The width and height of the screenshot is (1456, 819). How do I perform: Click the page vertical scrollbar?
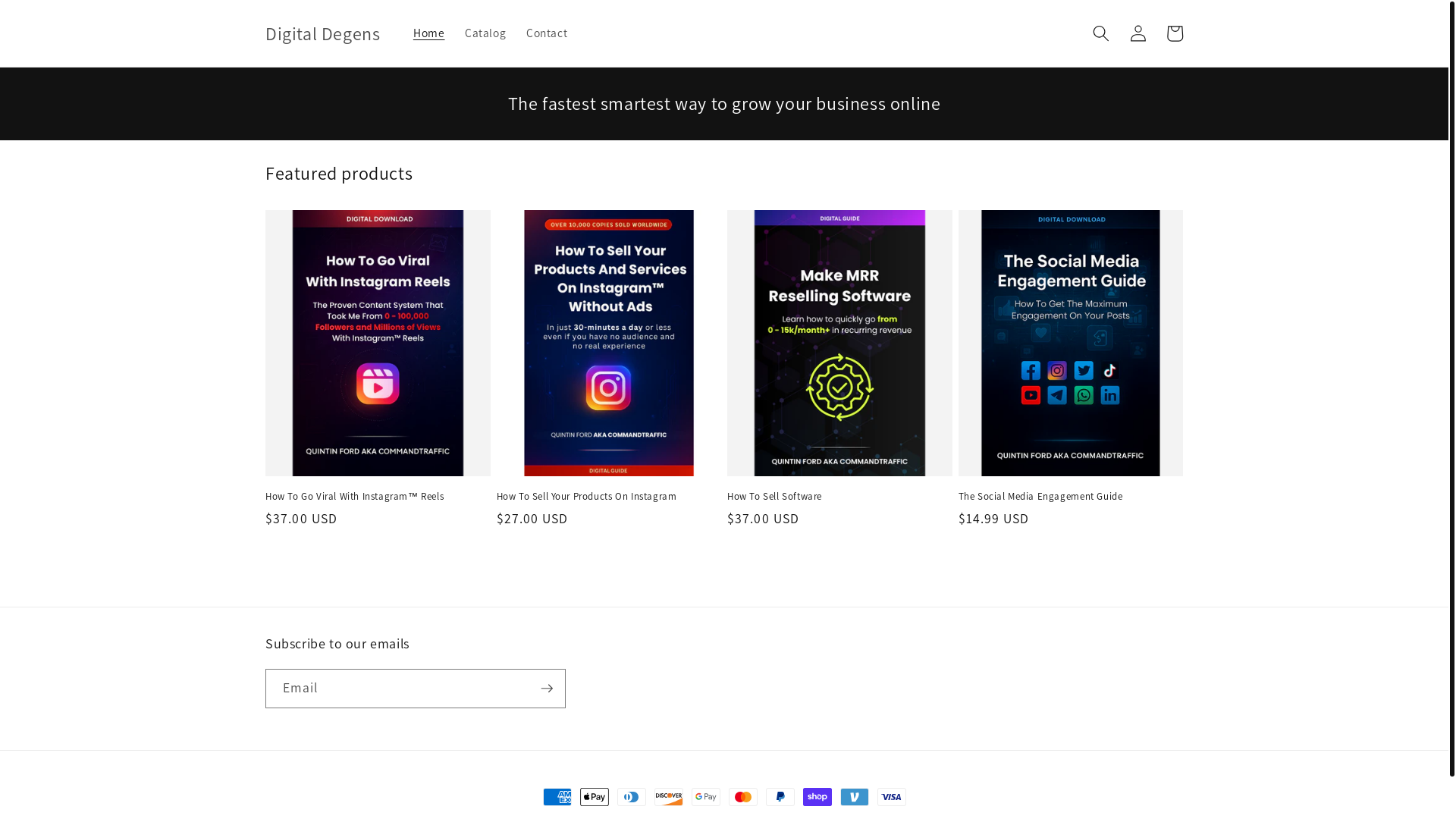click(x=1451, y=388)
